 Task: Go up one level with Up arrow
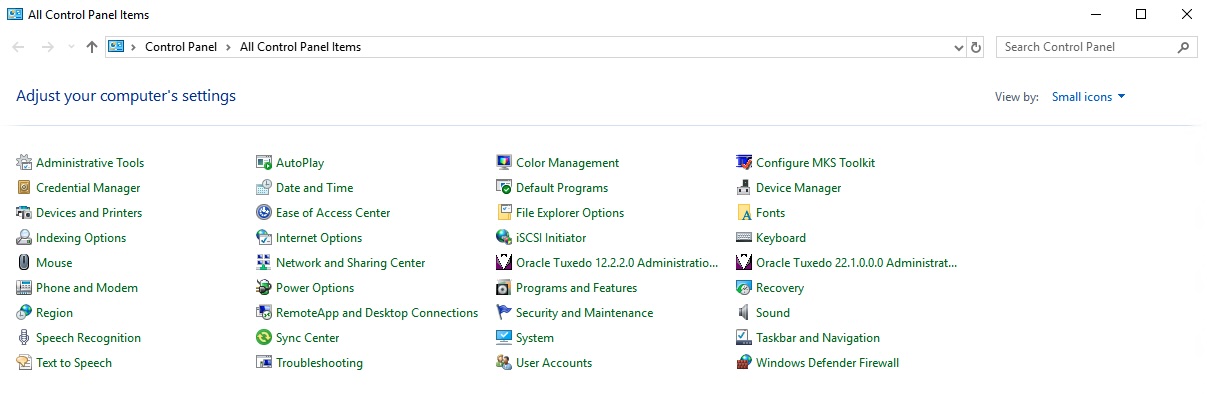pyautogui.click(x=92, y=47)
